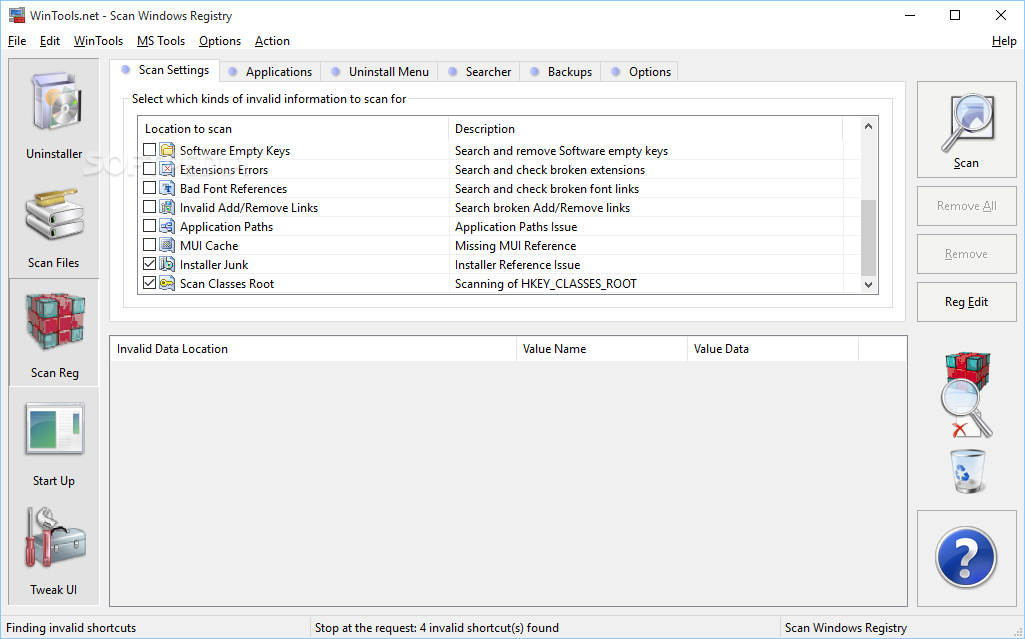Enable MUI Cache checkbox
The height and width of the screenshot is (639, 1025).
click(149, 244)
